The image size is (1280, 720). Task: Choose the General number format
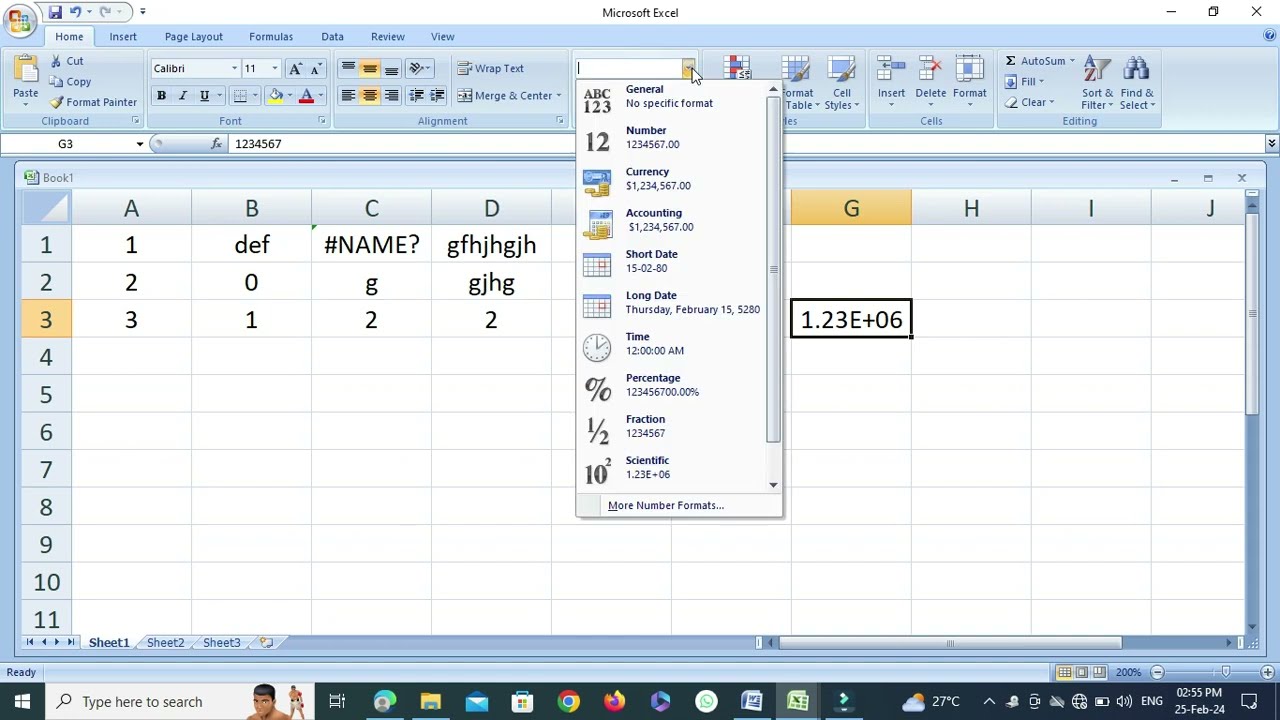click(x=672, y=96)
